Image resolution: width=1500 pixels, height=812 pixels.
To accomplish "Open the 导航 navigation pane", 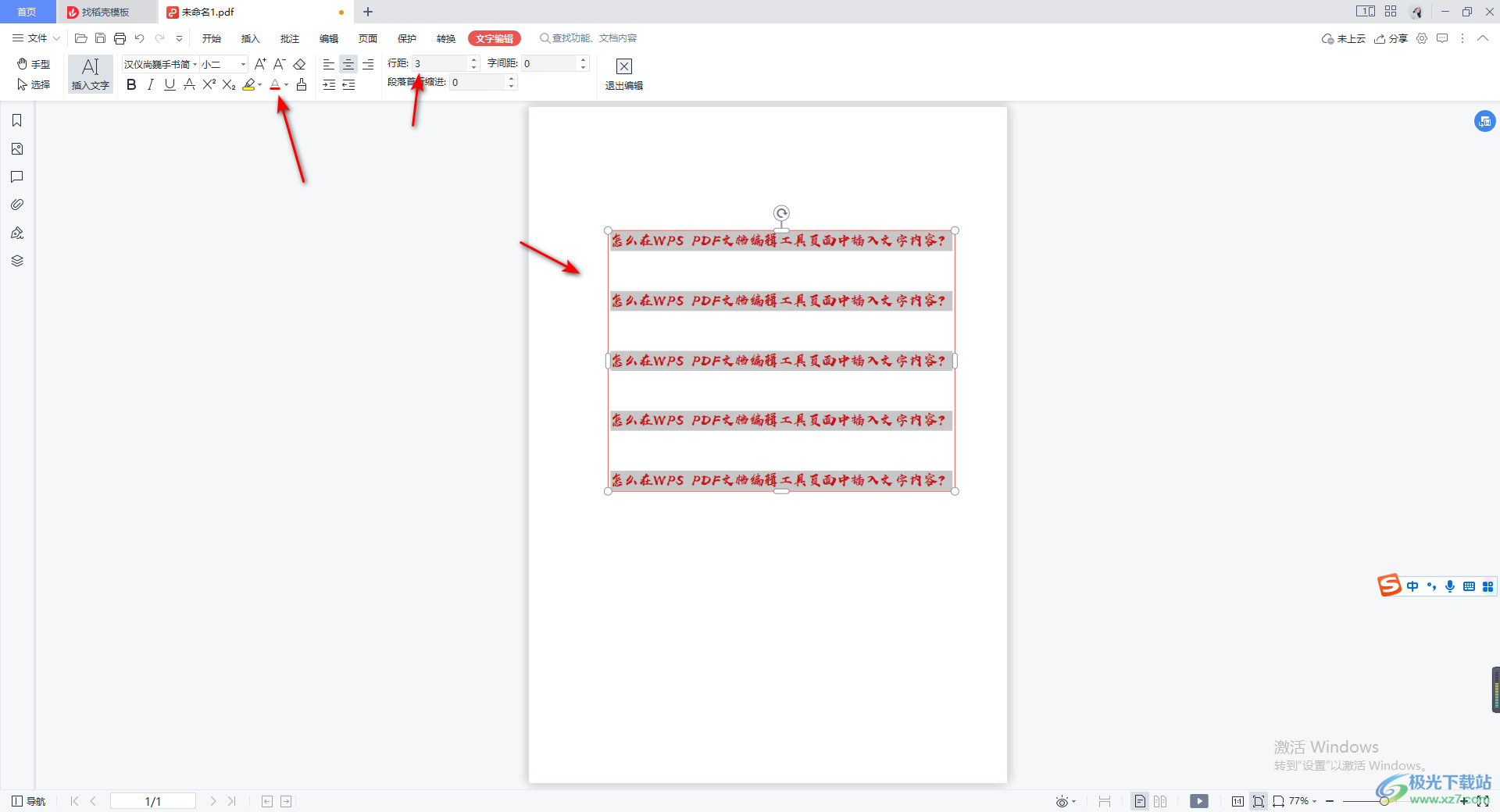I will (x=29, y=801).
